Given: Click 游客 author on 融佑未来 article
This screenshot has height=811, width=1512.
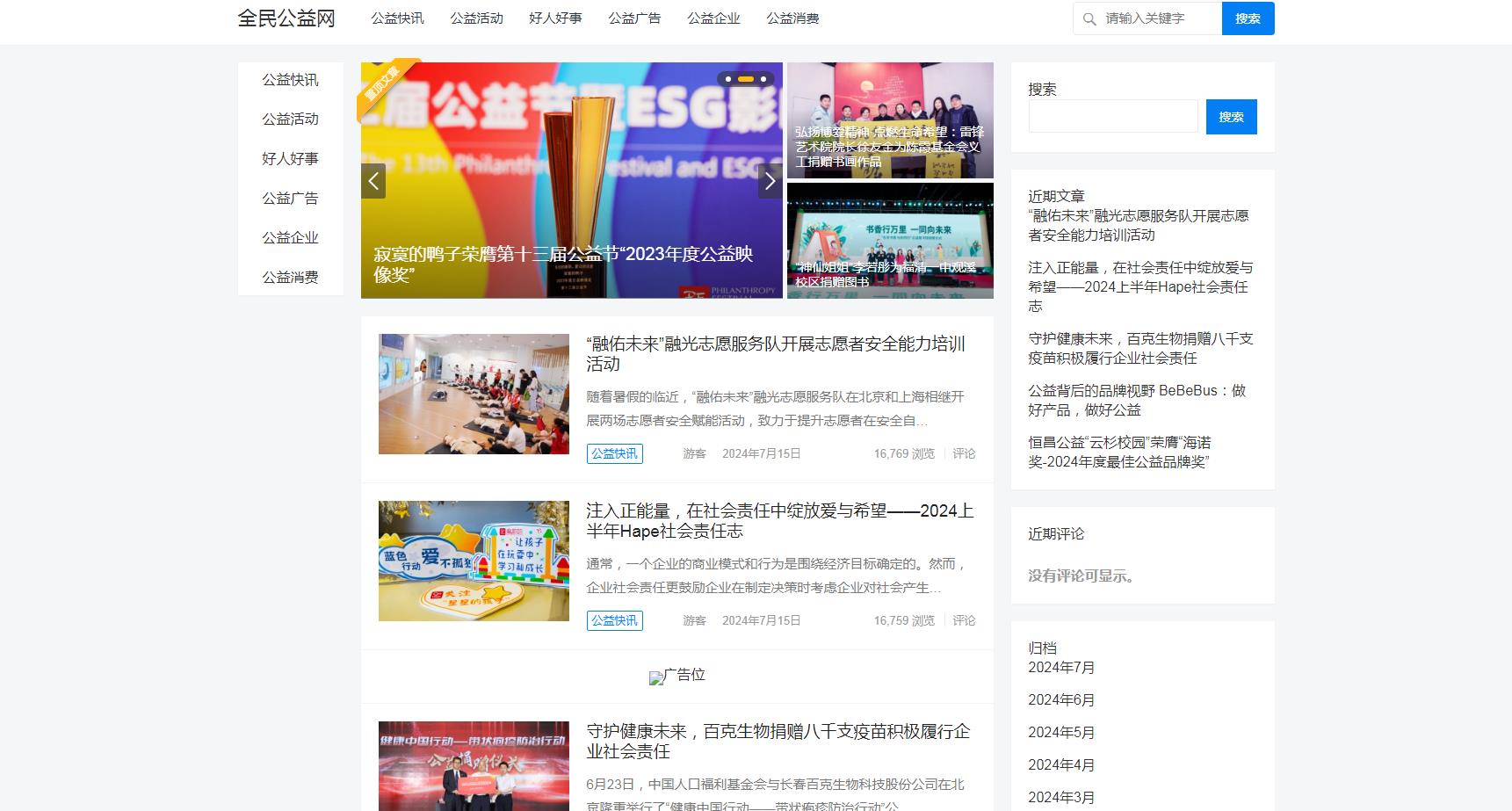Looking at the screenshot, I should (694, 453).
